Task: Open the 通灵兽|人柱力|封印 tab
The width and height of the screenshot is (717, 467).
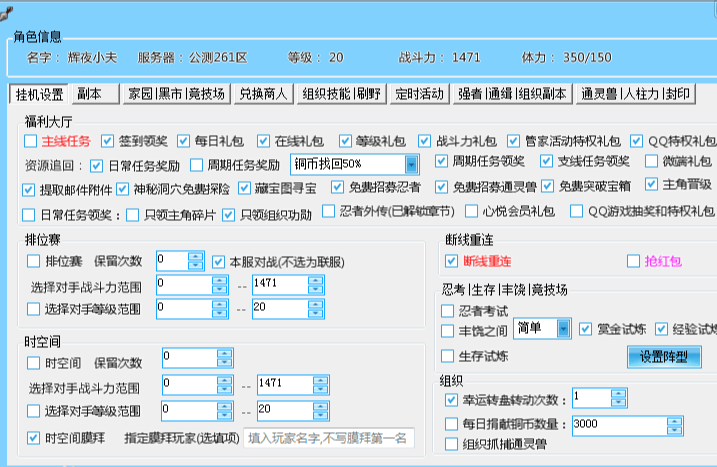Action: pos(636,94)
